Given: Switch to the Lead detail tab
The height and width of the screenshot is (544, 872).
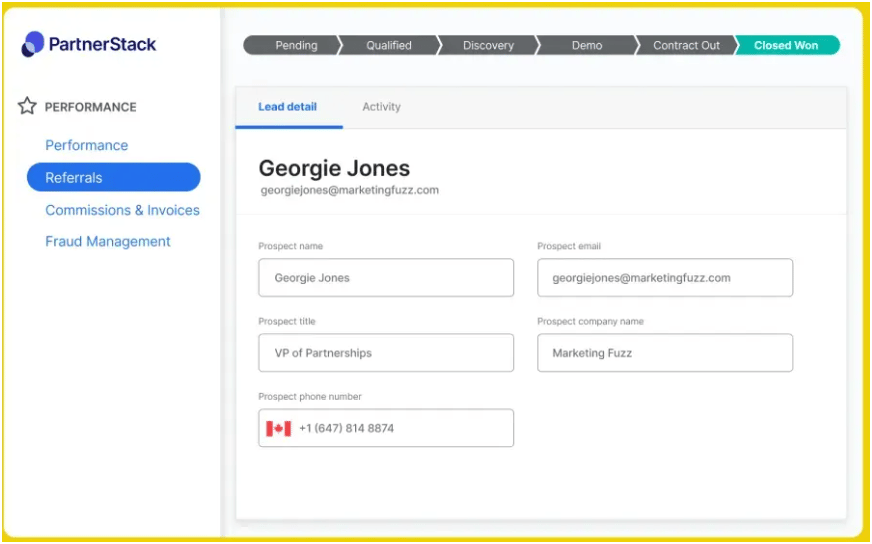Looking at the screenshot, I should 288,107.
